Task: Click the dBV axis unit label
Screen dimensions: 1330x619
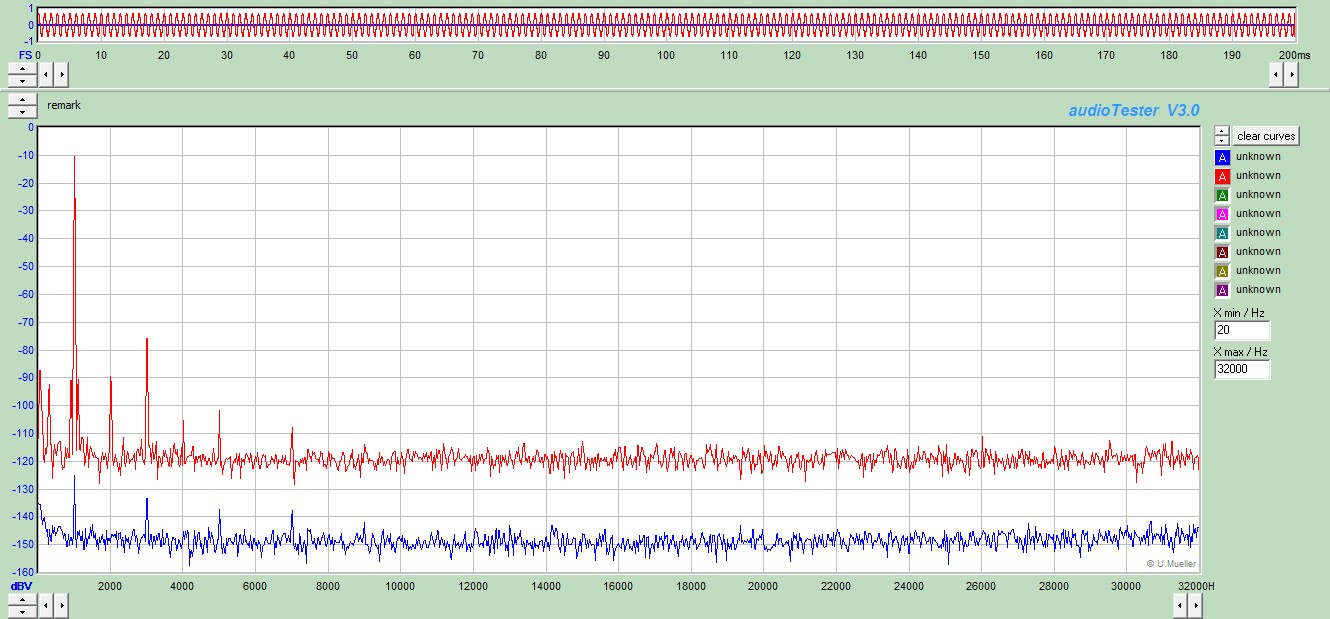Action: click(21, 586)
